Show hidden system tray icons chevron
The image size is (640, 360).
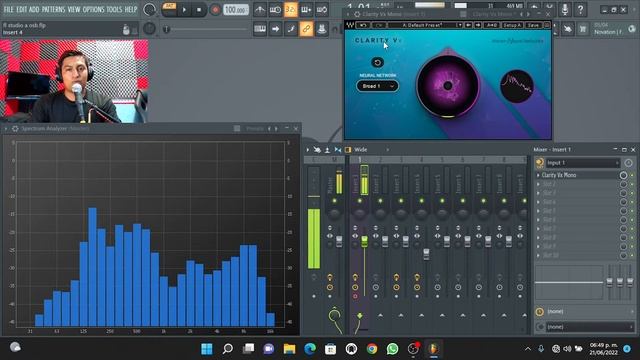[x=528, y=349]
